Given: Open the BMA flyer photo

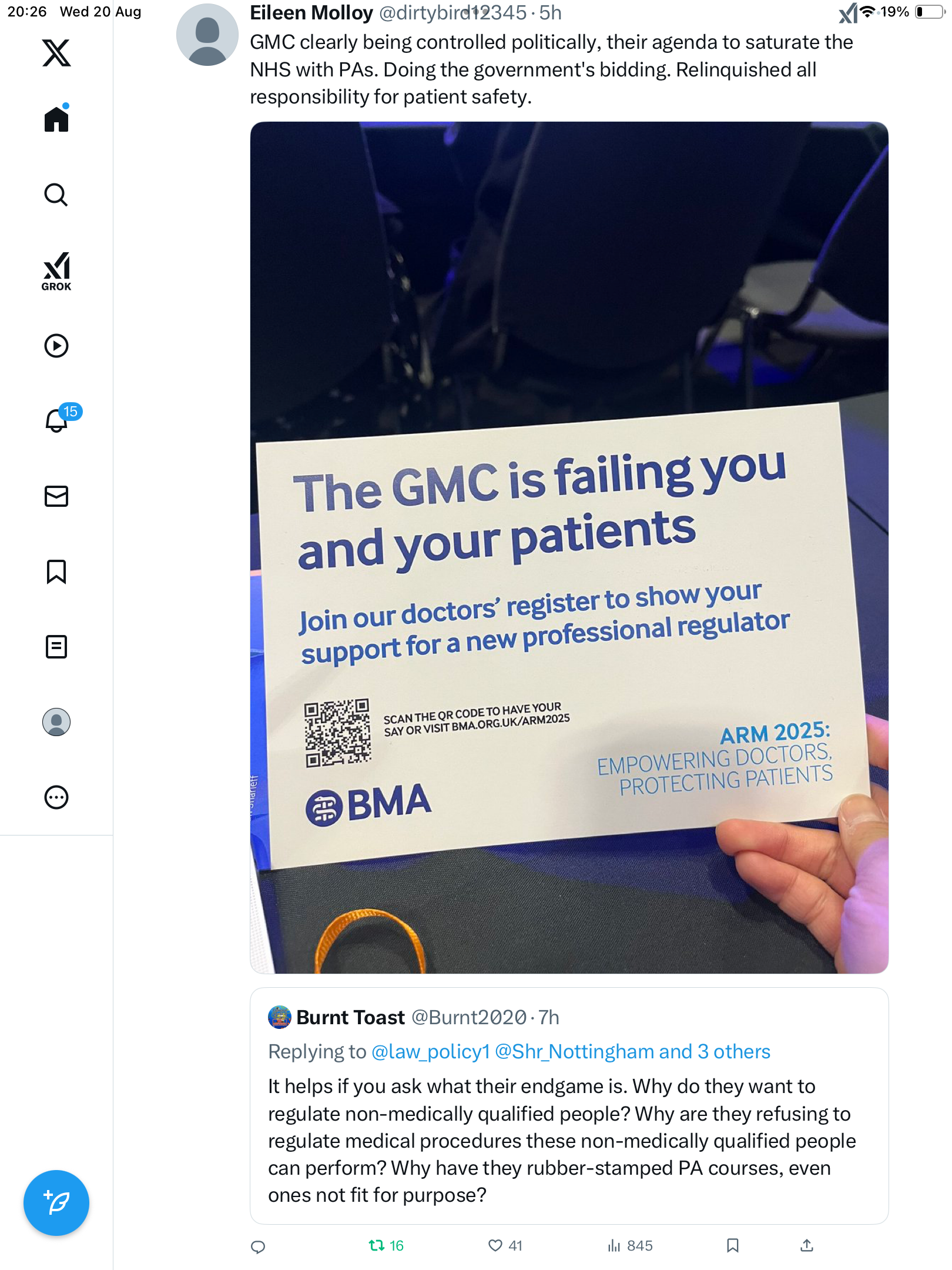Looking at the screenshot, I should [569, 547].
